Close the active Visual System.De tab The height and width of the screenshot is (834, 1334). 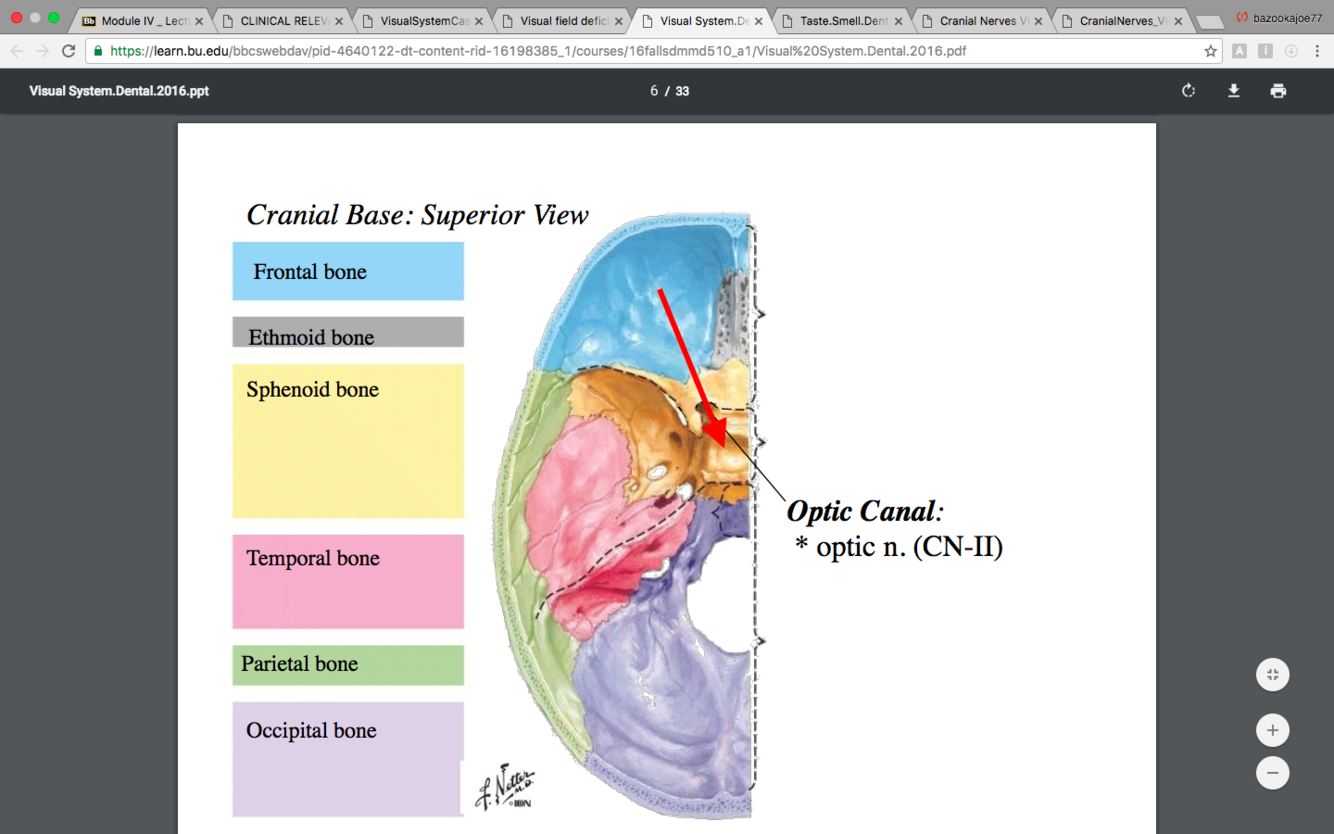tap(759, 20)
